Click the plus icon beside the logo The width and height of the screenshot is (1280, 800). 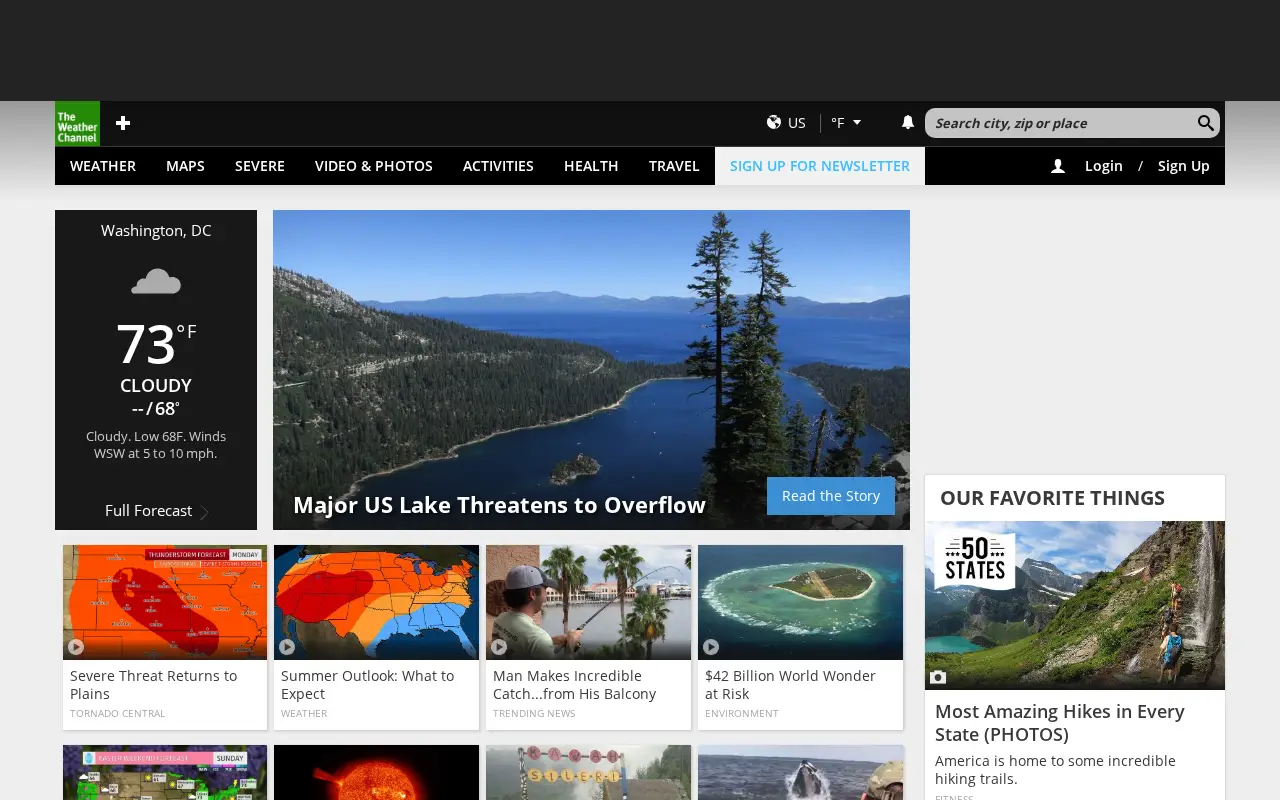click(x=123, y=123)
